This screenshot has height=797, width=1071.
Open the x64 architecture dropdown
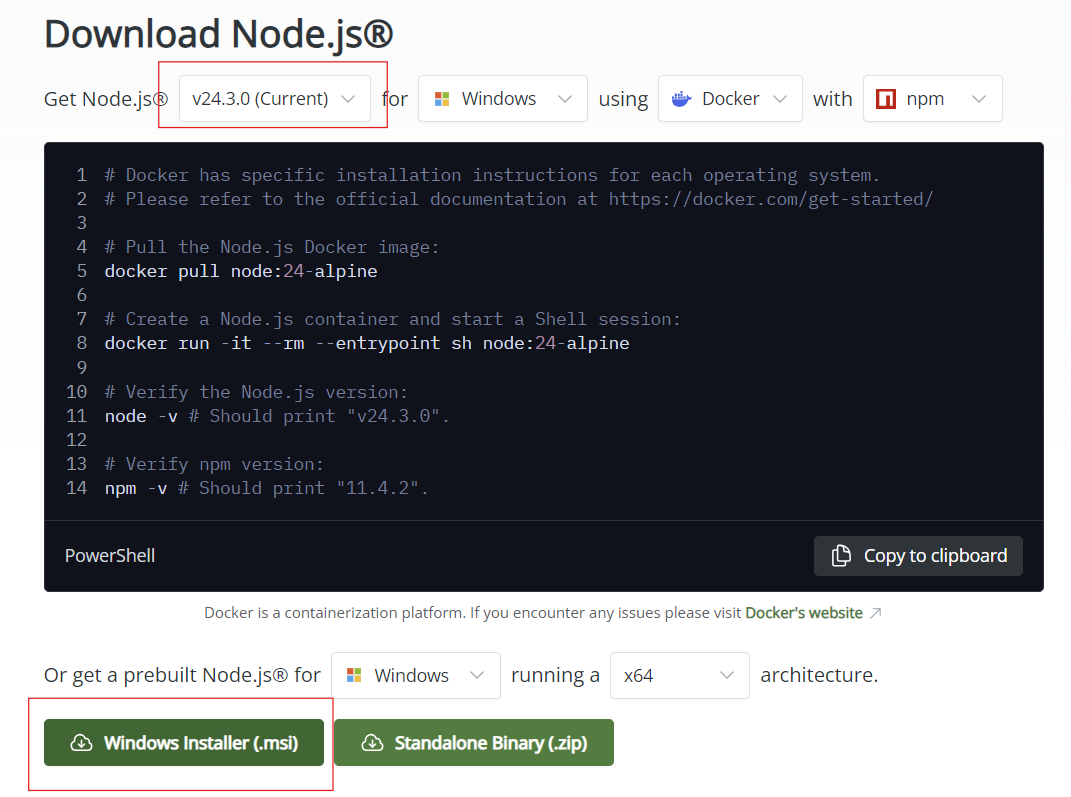[x=679, y=675]
